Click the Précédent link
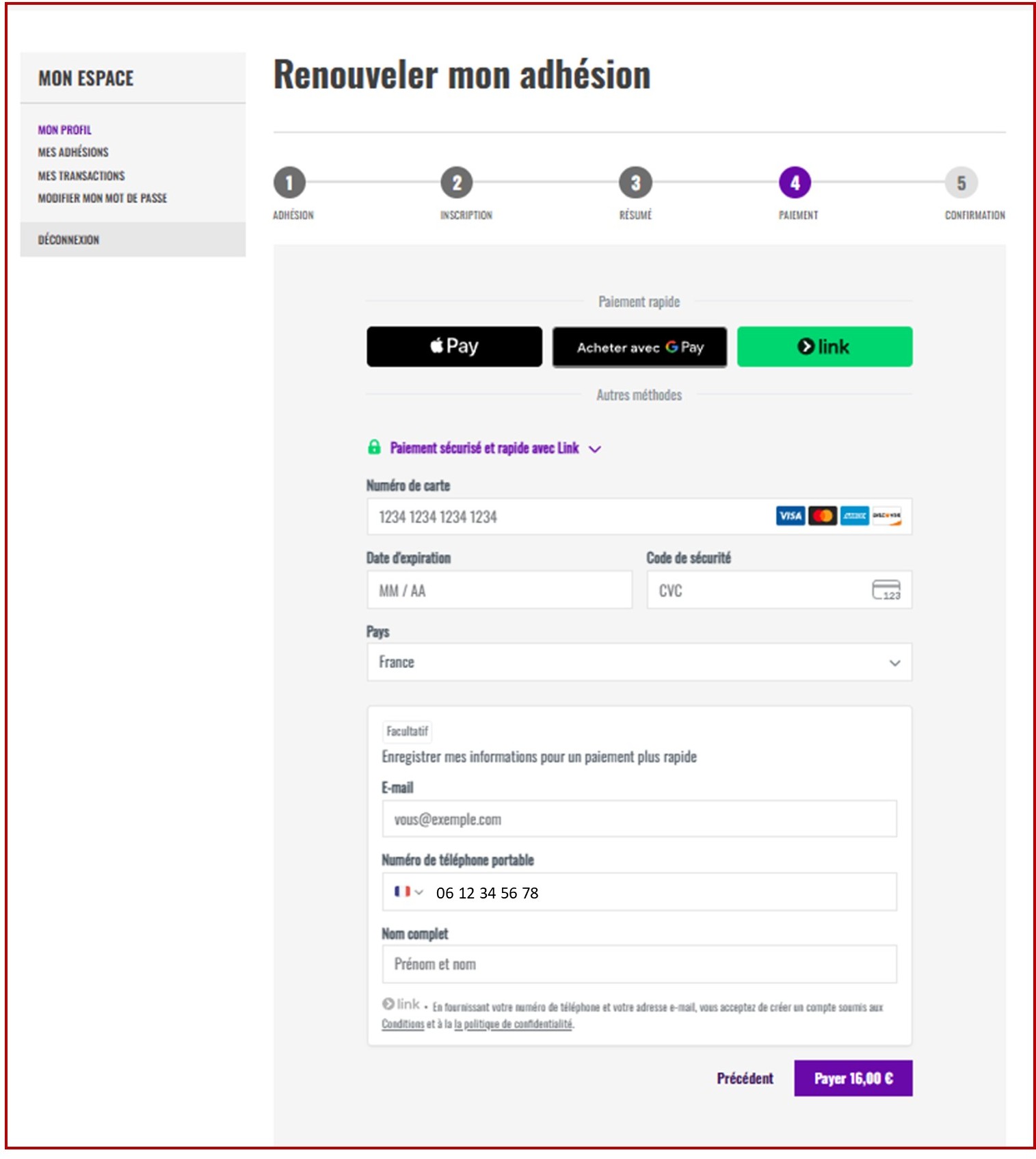The height and width of the screenshot is (1159, 1036). [745, 1078]
